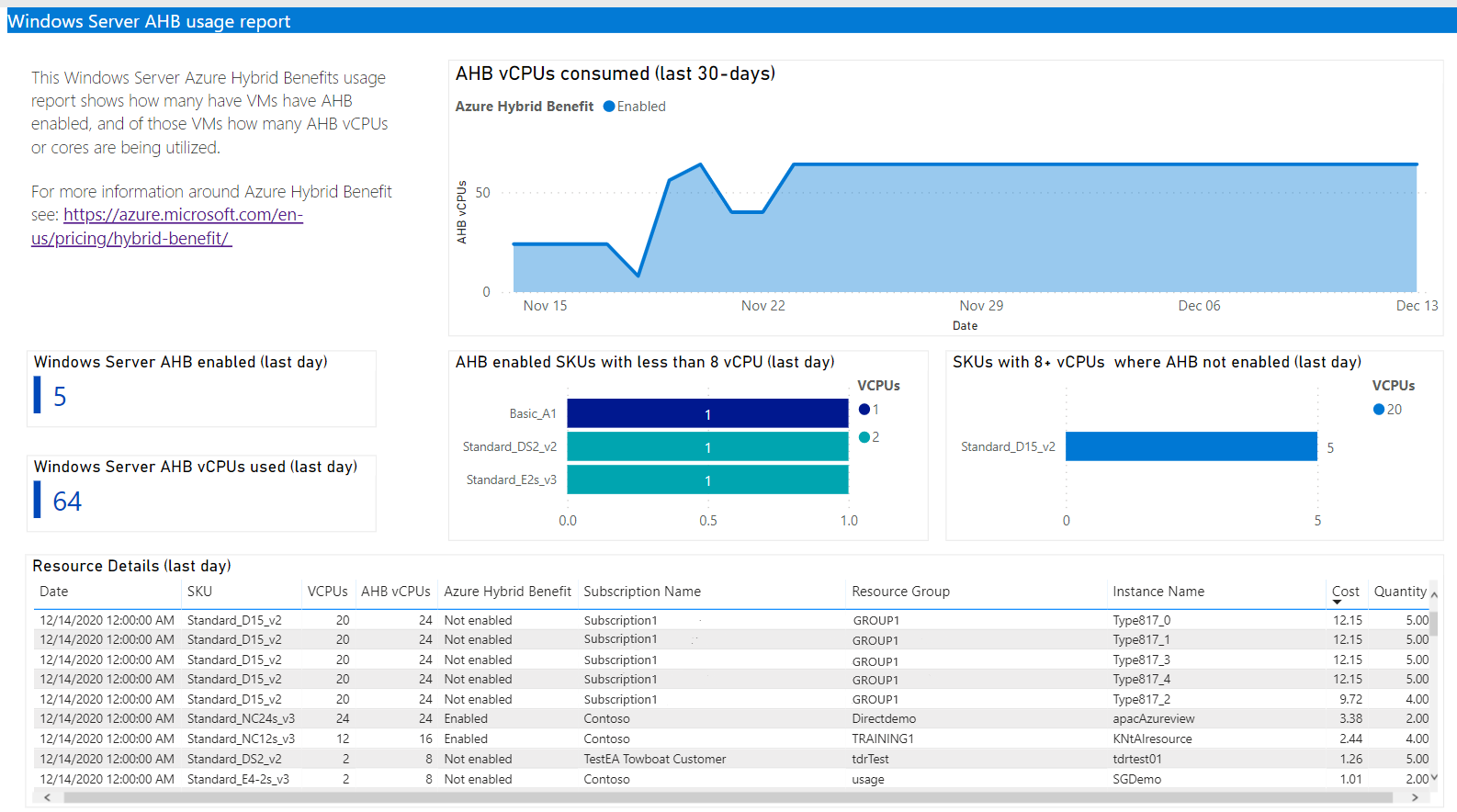Select the Basic_A1 bar in the chart
The height and width of the screenshot is (812, 1457).
pos(707,413)
